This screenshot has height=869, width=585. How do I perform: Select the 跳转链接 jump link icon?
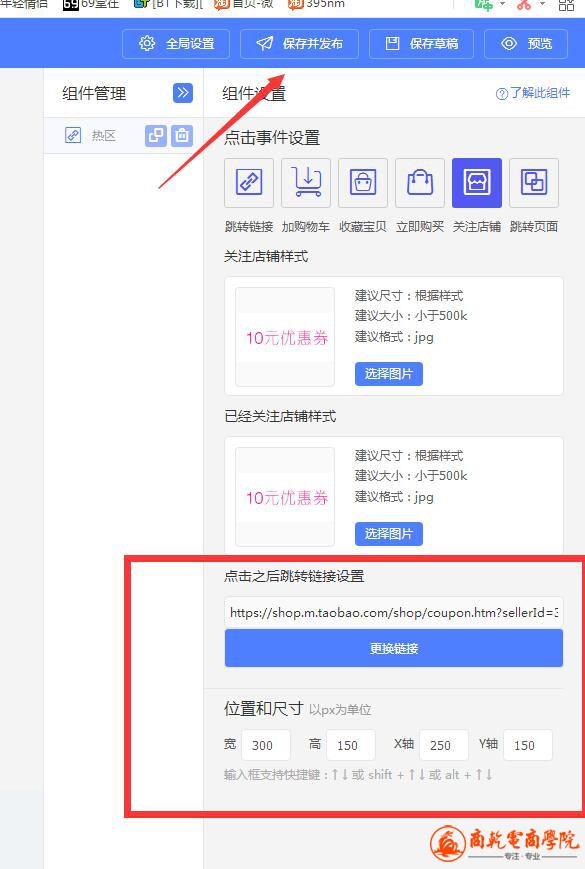tap(249, 182)
